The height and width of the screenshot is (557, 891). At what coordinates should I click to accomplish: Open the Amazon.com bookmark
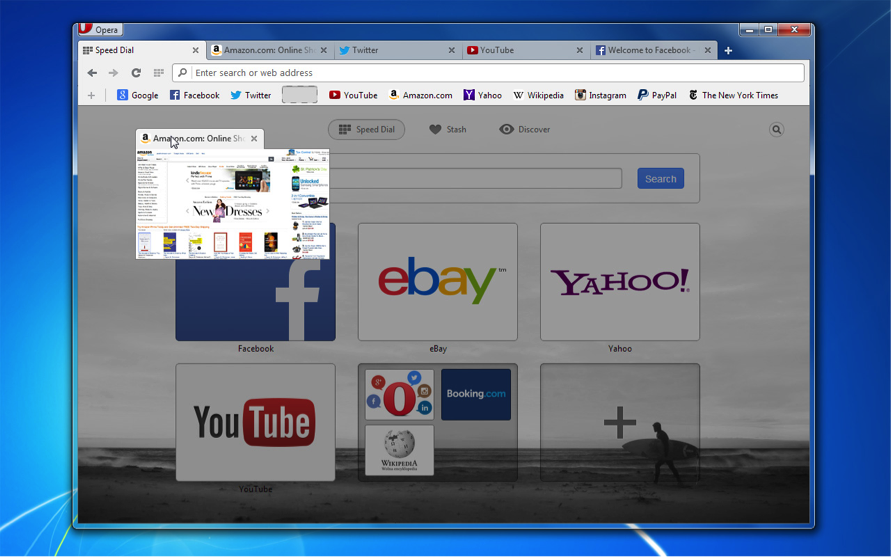[420, 95]
